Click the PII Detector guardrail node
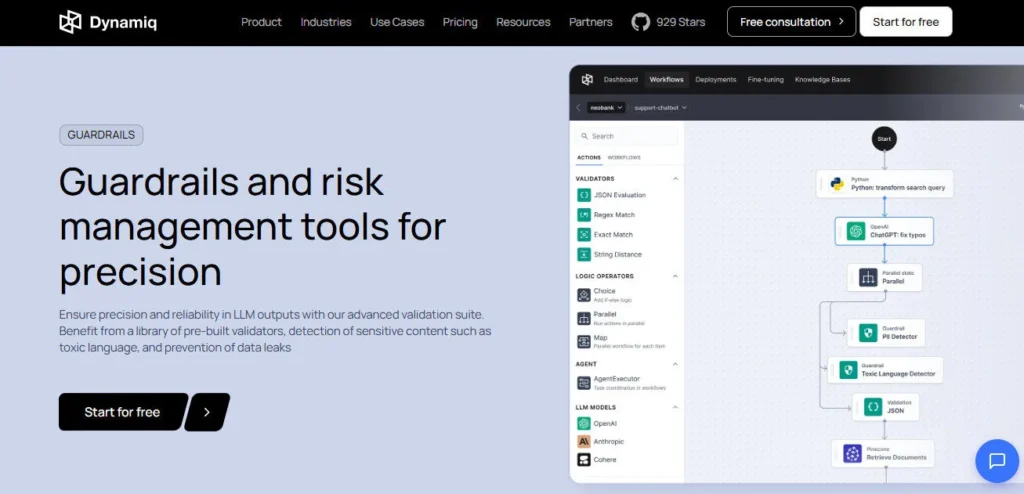Viewport: 1024px width, 494px height. pos(886,333)
